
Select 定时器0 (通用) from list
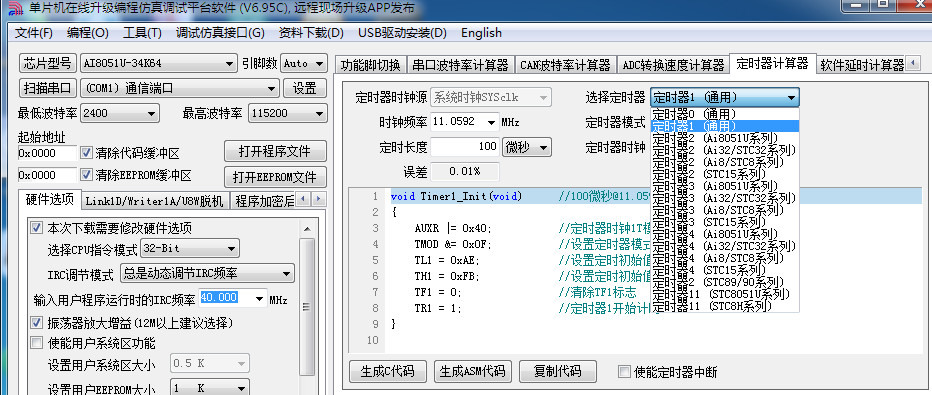coord(725,113)
